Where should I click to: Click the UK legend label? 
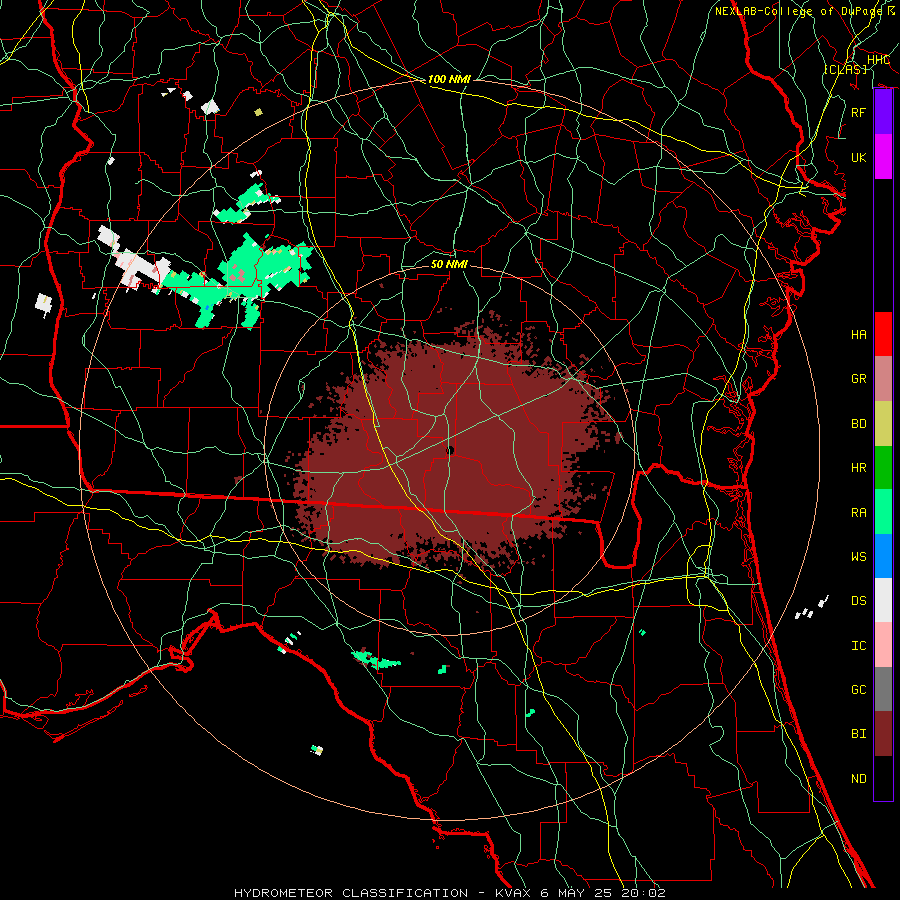pos(858,157)
